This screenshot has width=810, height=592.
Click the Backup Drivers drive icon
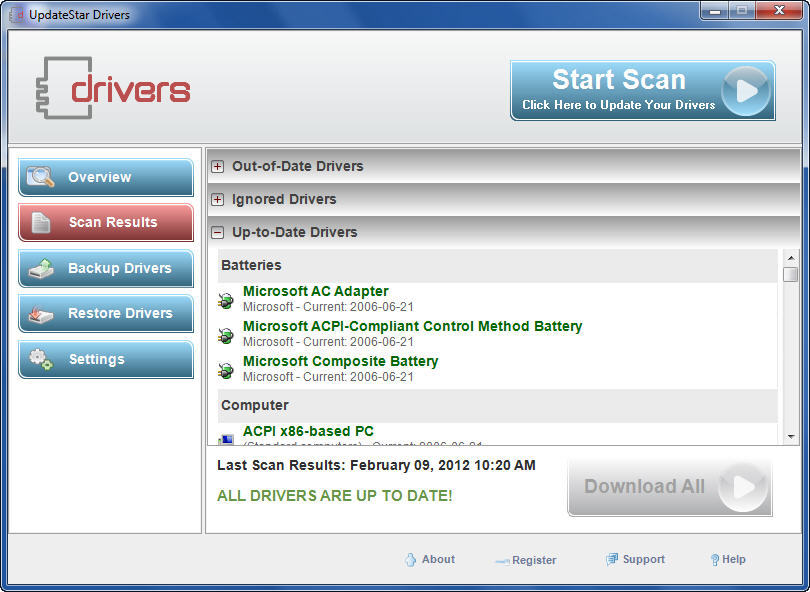click(x=41, y=268)
